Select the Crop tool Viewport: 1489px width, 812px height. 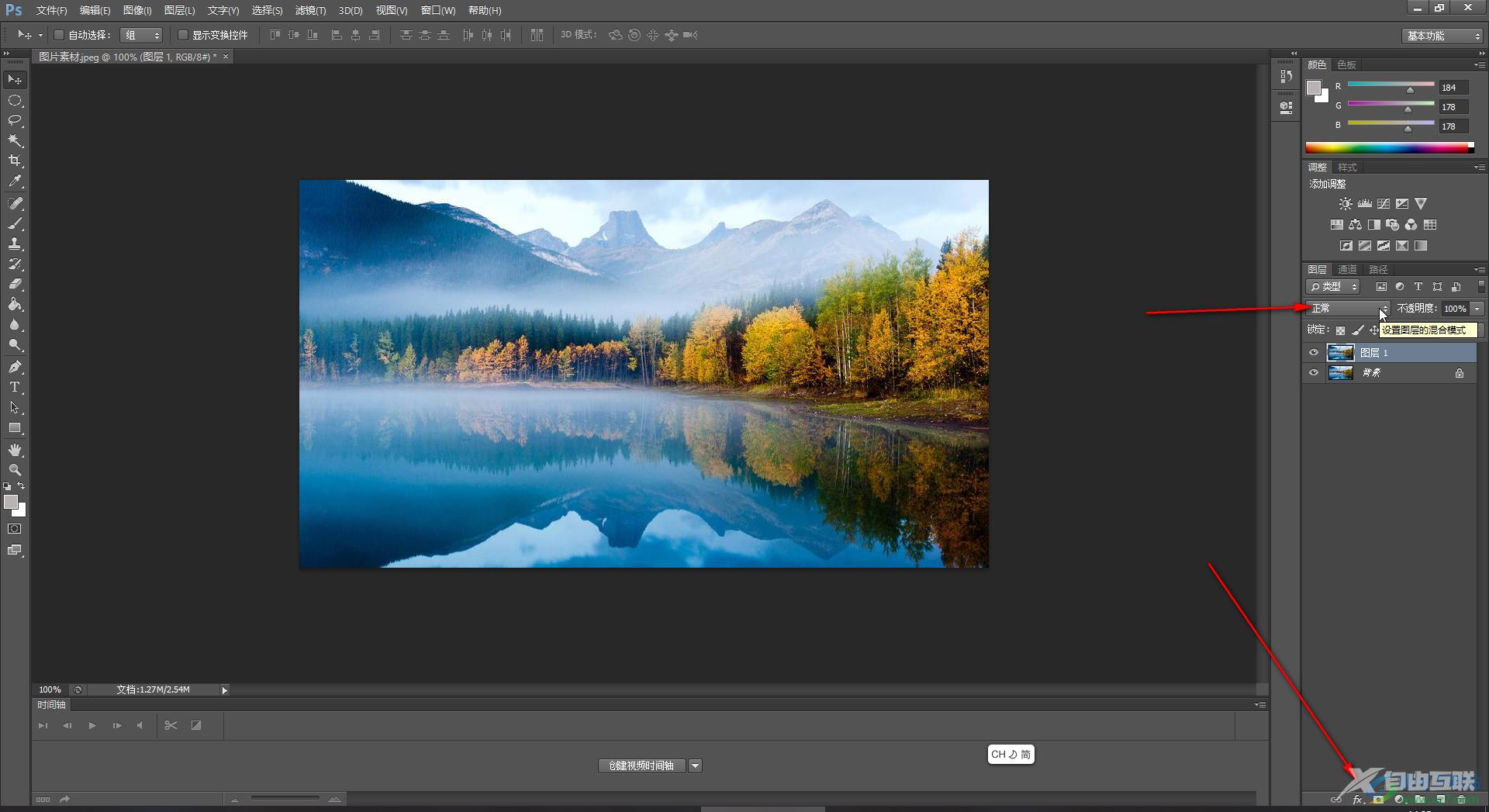pos(15,161)
